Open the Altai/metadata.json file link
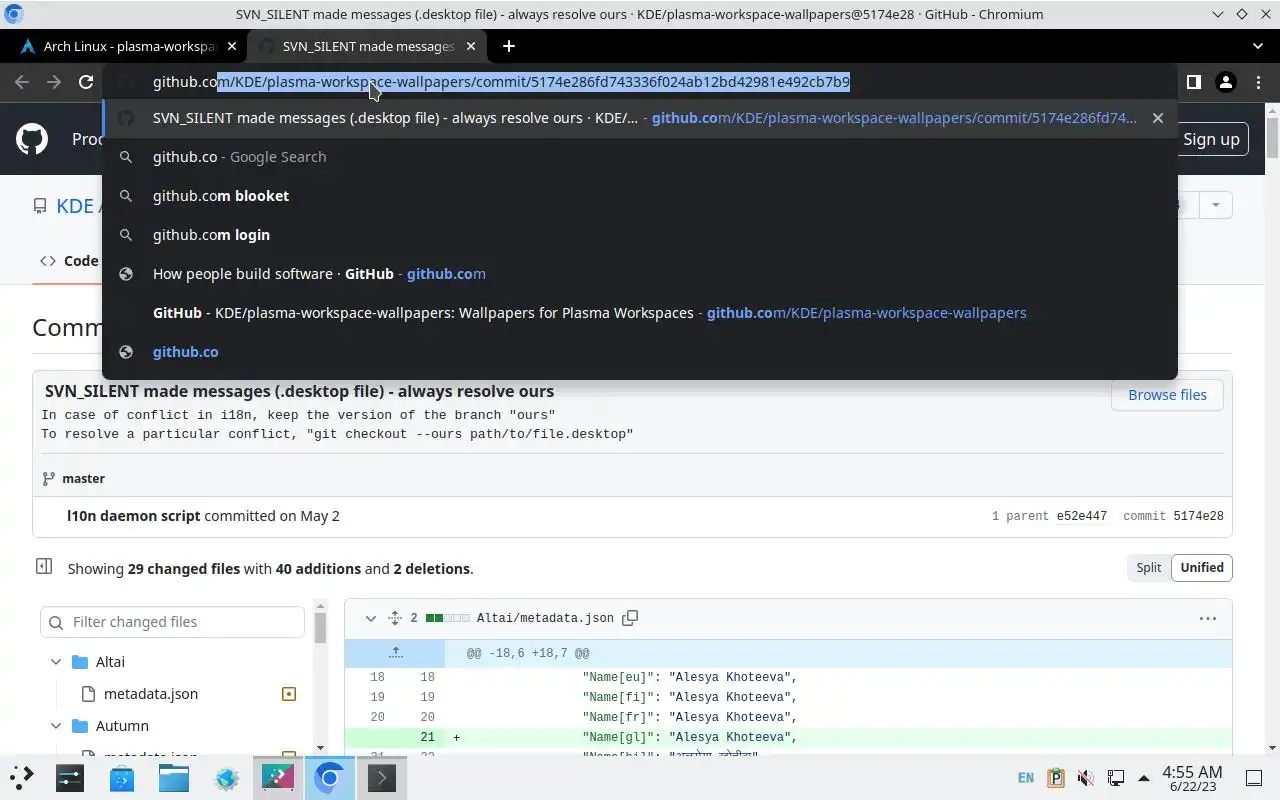The height and width of the screenshot is (800, 1280). (545, 618)
